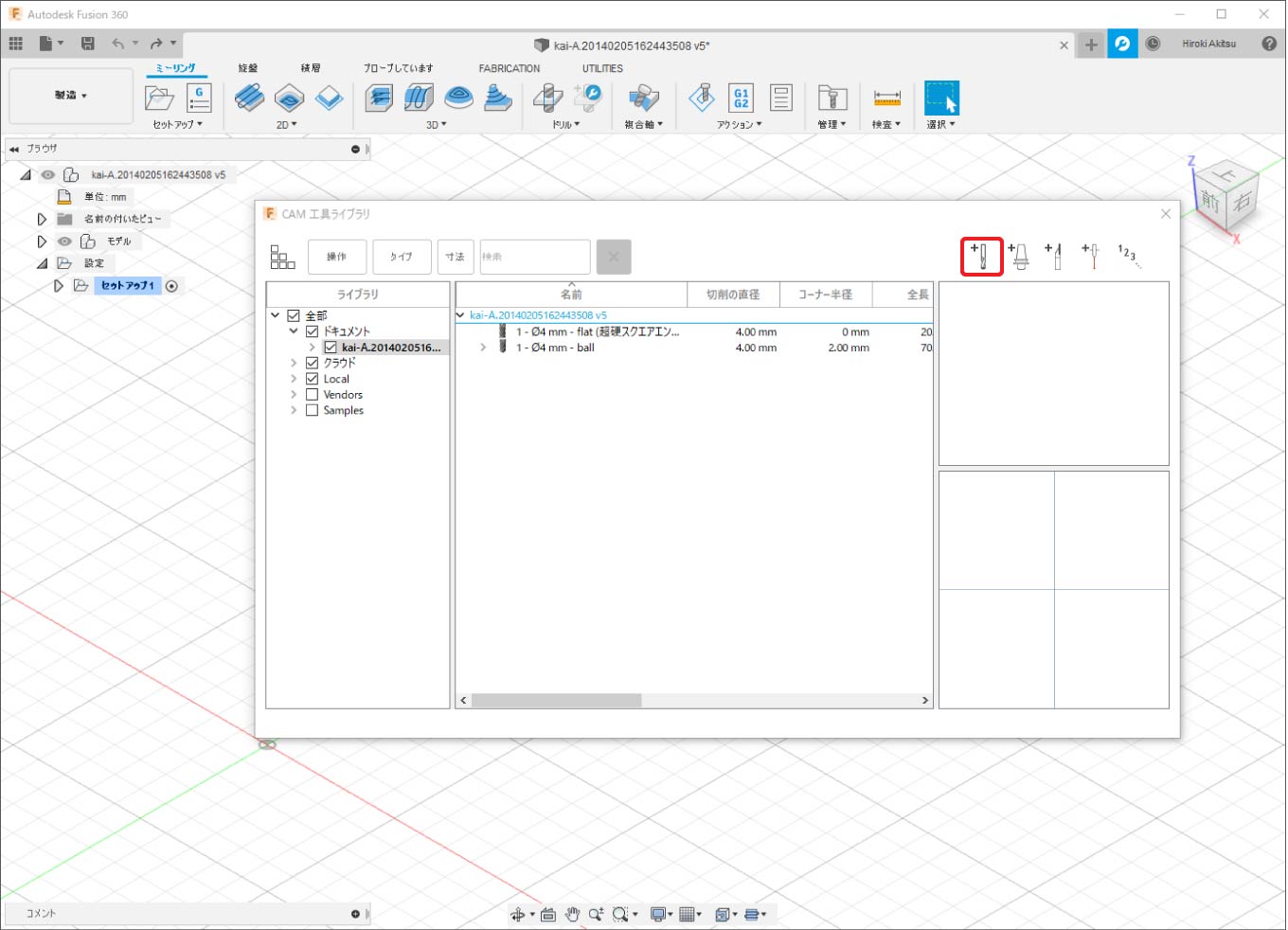This screenshot has width=1288, height=930.
Task: Click the new turning tool icon
Action: click(1055, 256)
